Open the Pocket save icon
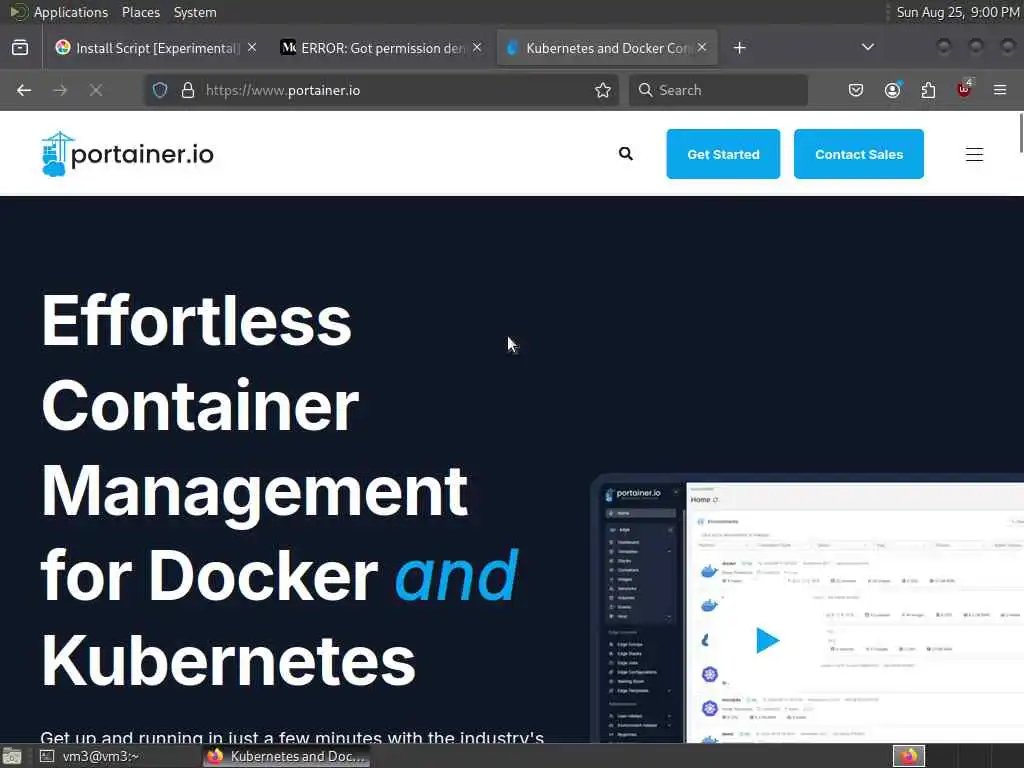Viewport: 1024px width, 768px height. click(856, 90)
